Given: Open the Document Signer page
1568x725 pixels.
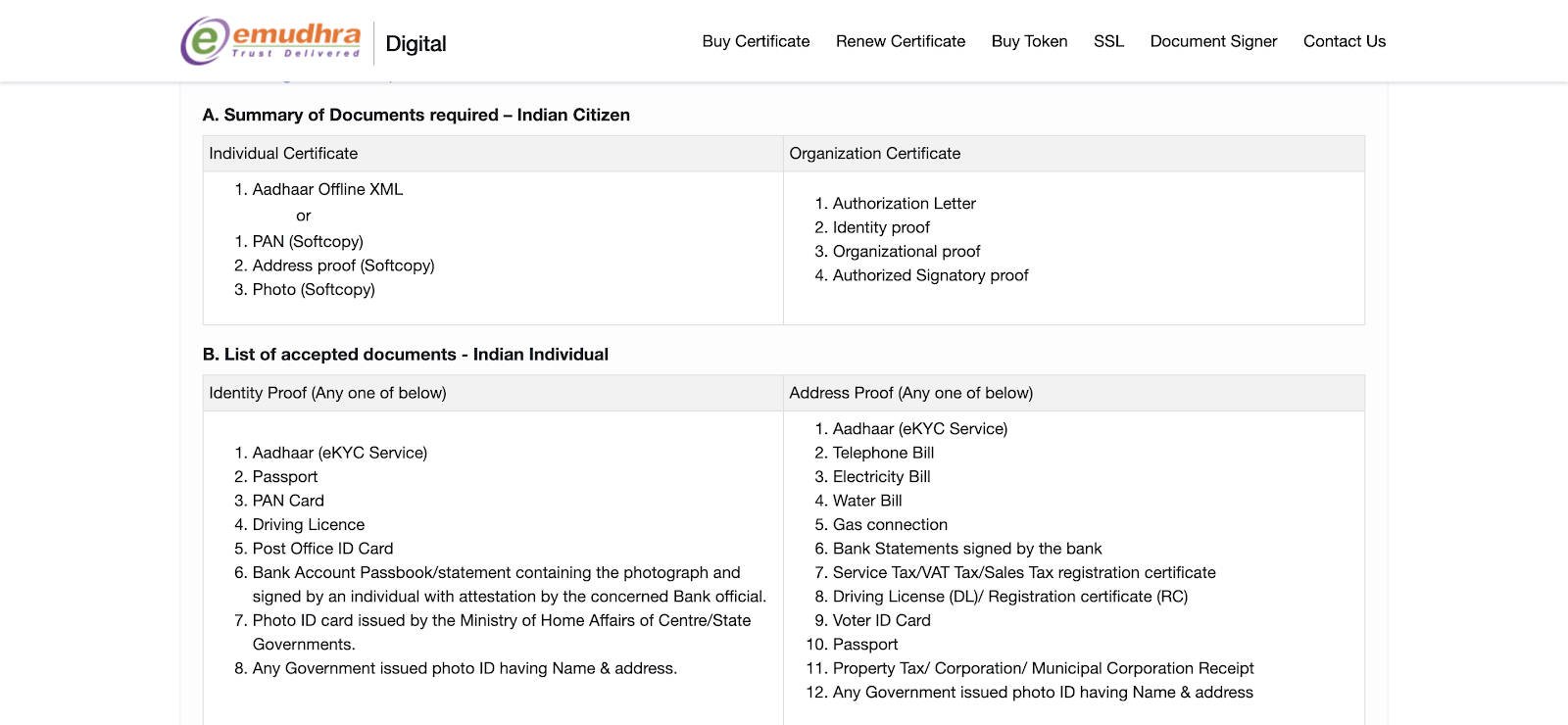Looking at the screenshot, I should pos(1213,41).
